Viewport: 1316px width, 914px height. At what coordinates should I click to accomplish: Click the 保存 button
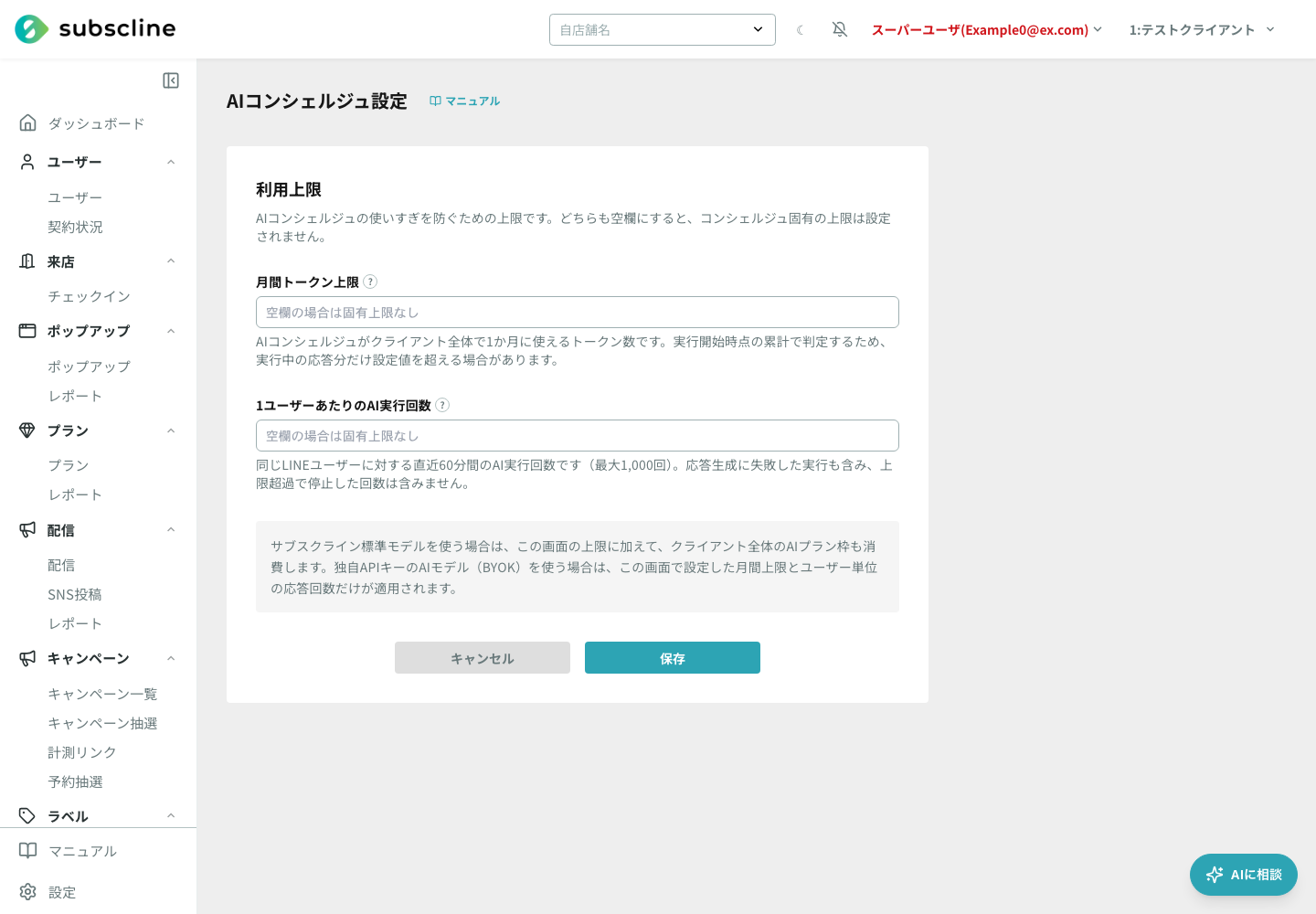pos(673,658)
